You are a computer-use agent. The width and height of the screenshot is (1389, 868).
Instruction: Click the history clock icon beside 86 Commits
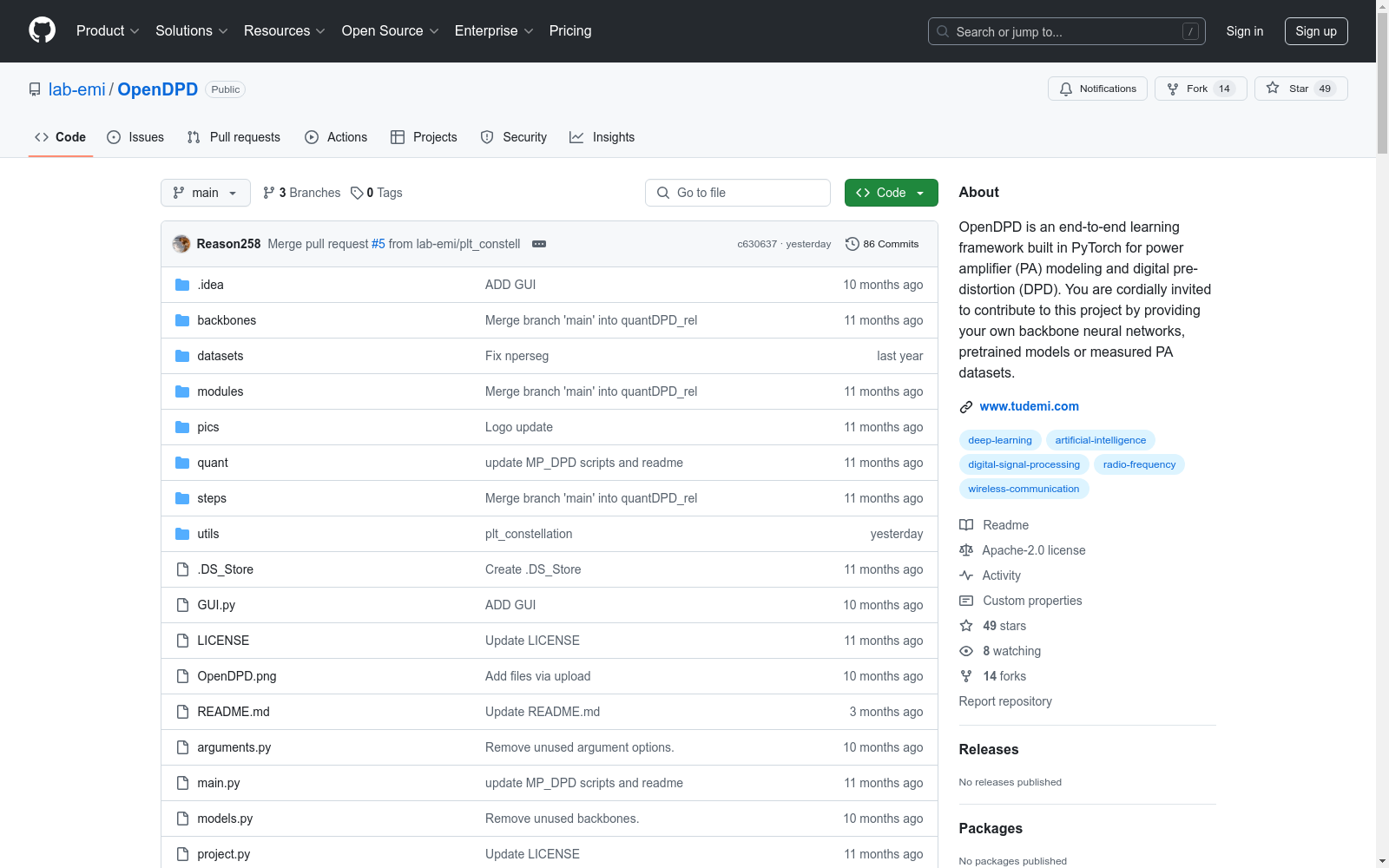click(852, 244)
